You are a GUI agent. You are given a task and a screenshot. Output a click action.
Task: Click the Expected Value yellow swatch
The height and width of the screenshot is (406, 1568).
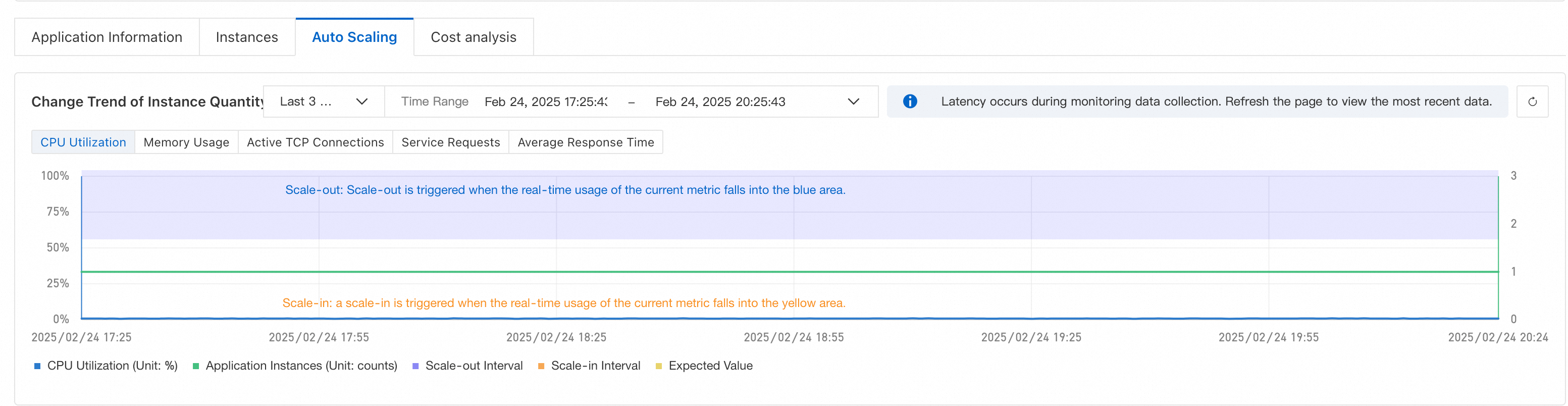click(659, 366)
